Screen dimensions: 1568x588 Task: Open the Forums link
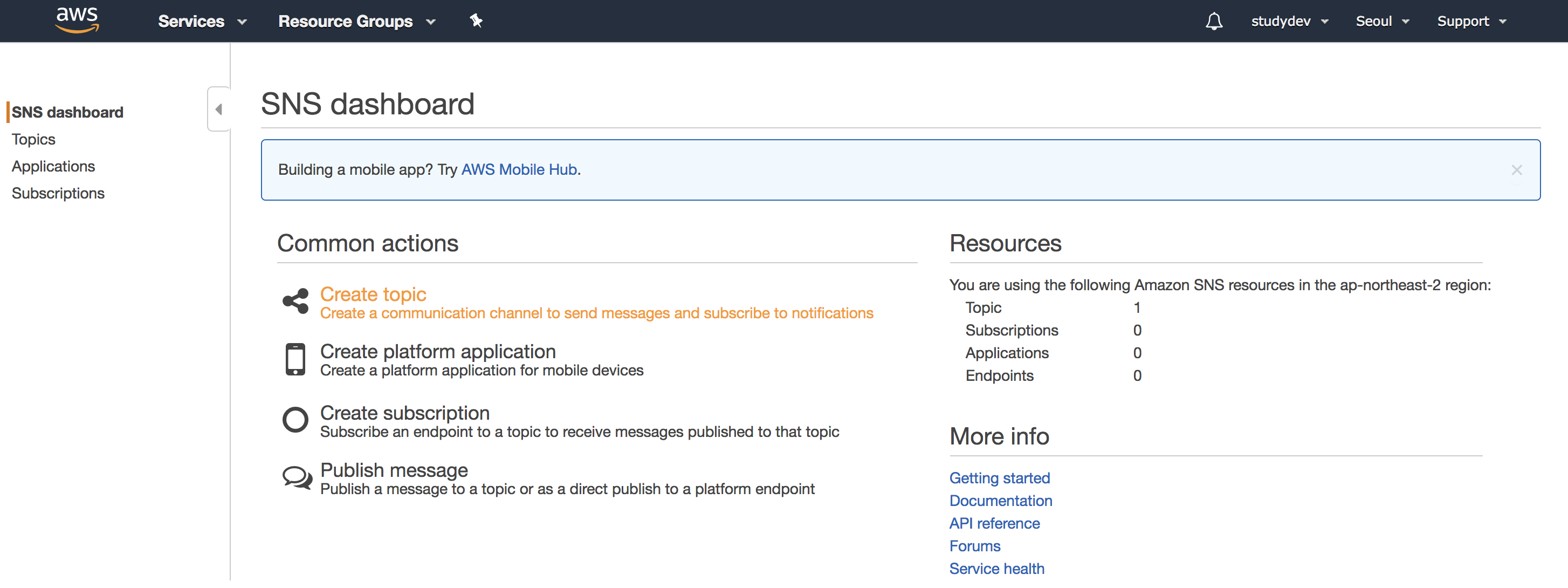click(x=974, y=546)
